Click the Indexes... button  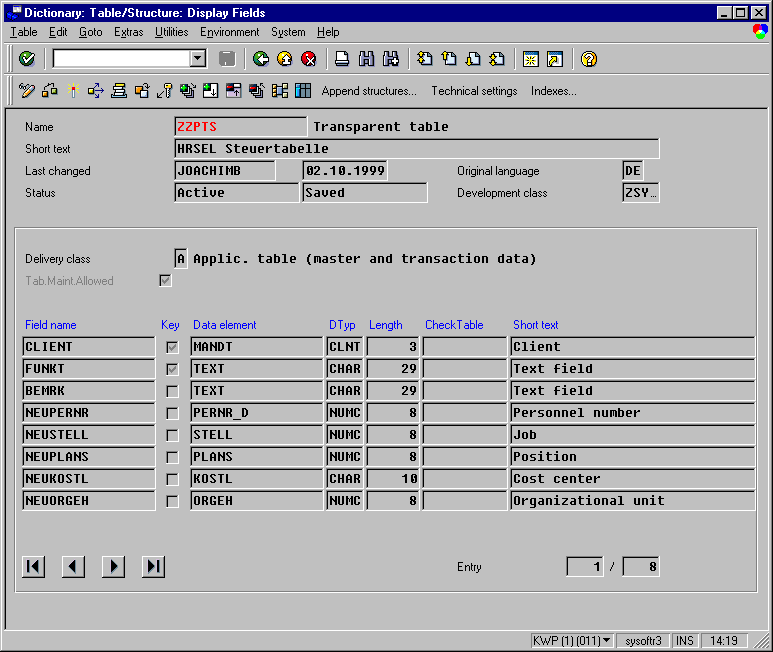pyautogui.click(x=553, y=91)
